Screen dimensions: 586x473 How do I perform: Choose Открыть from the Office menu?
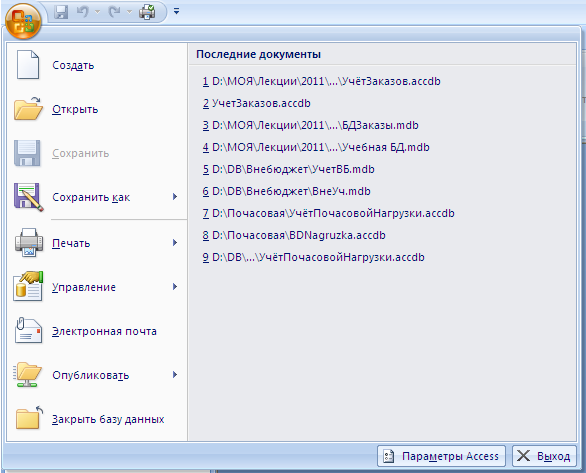click(97, 109)
